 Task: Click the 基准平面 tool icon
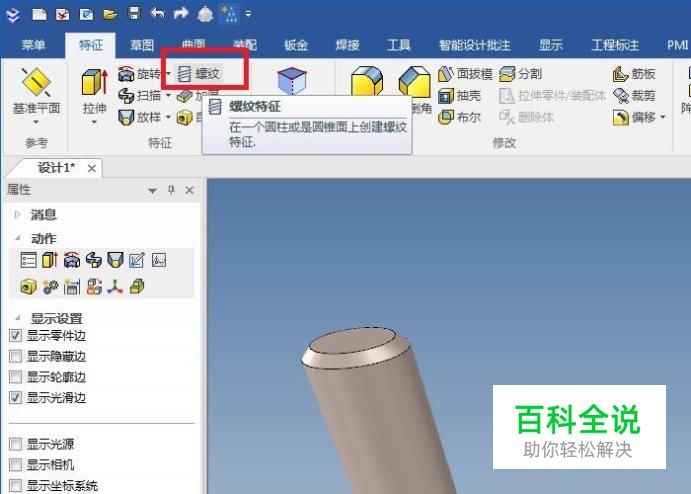[37, 82]
